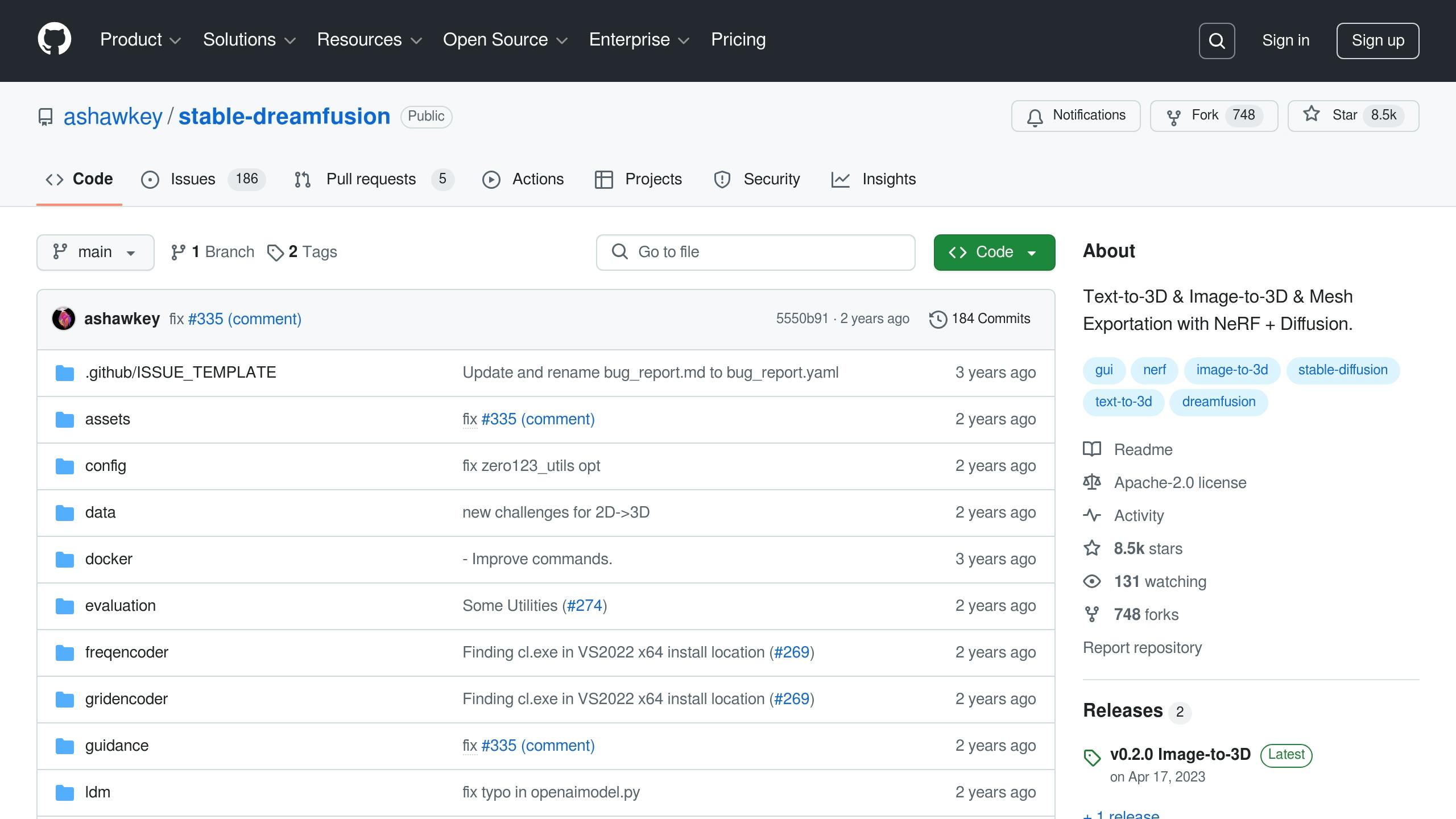Image resolution: width=1456 pixels, height=819 pixels.
Task: Click the Notifications bell icon
Action: point(1035,117)
